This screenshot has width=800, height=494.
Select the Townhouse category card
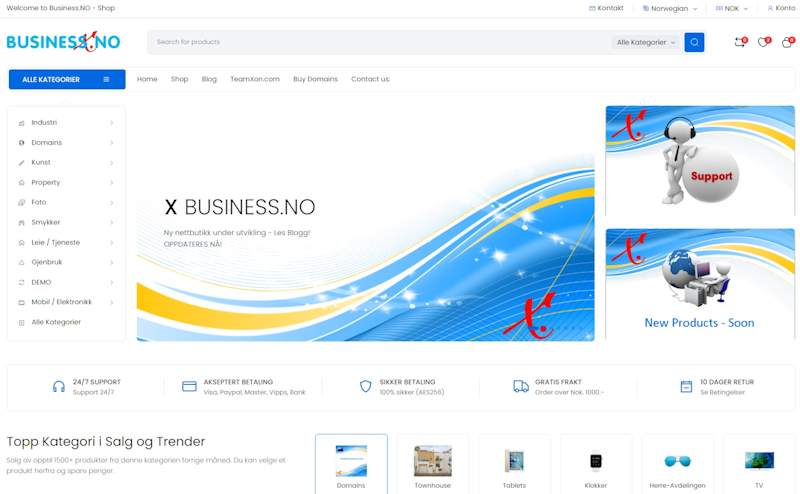pos(433,464)
